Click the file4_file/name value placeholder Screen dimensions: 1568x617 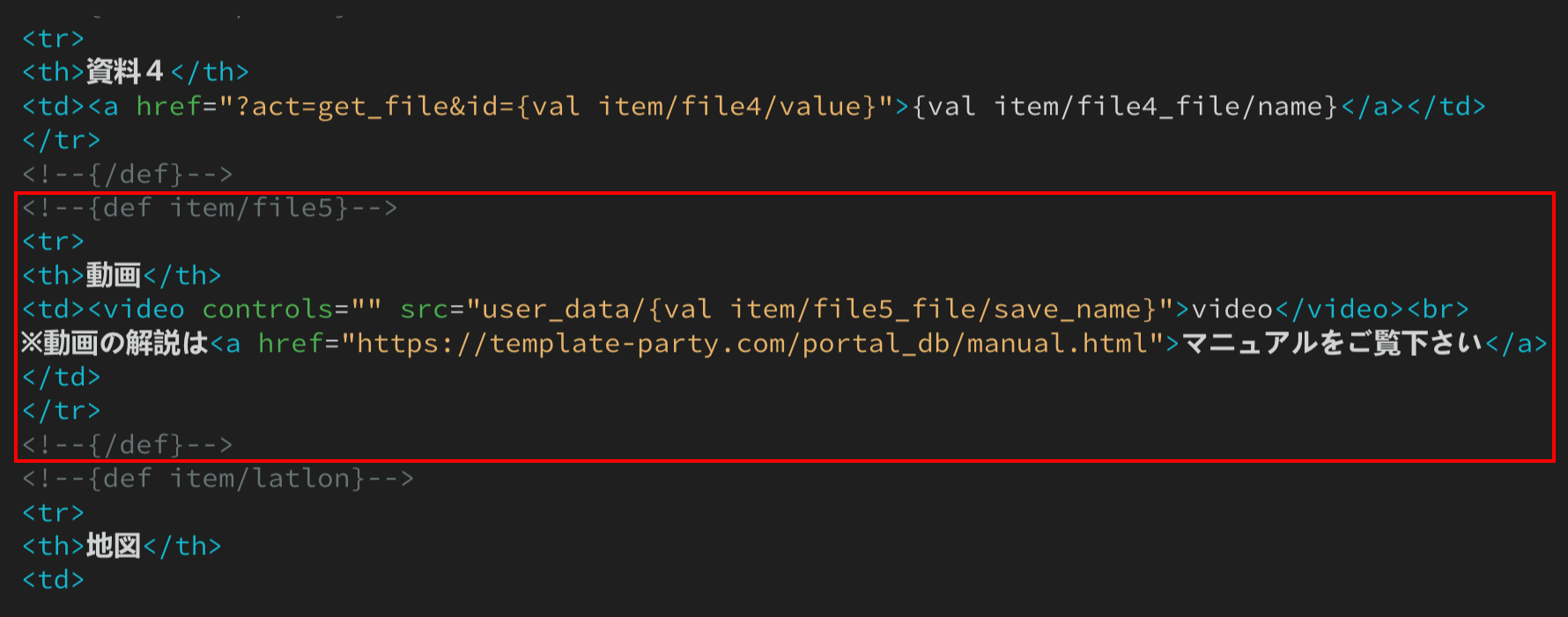click(1125, 107)
